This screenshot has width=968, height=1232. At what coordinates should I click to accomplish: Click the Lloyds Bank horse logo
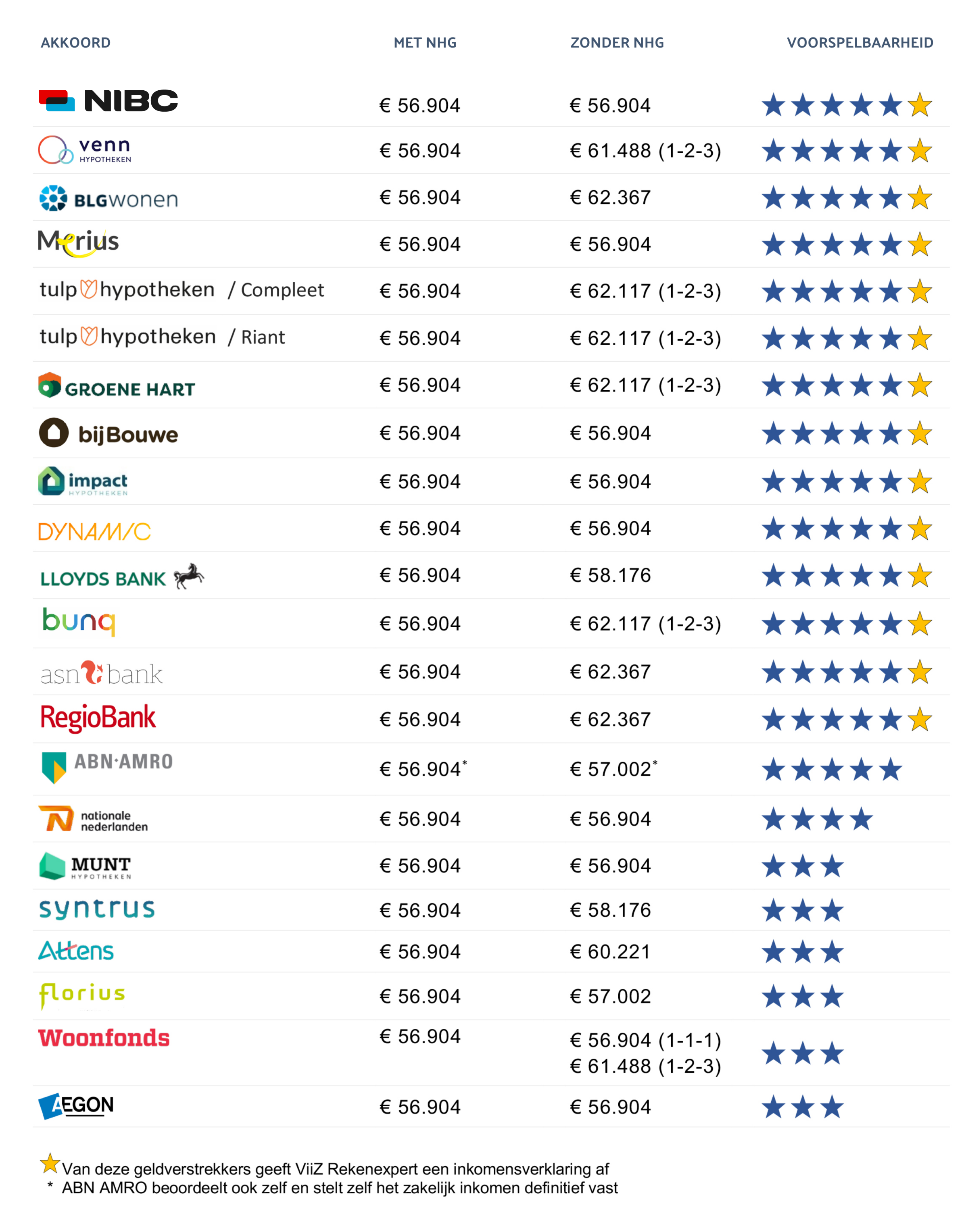189,576
